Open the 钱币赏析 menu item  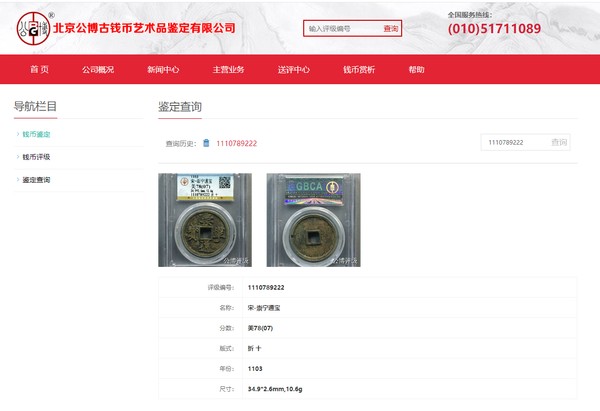359,70
